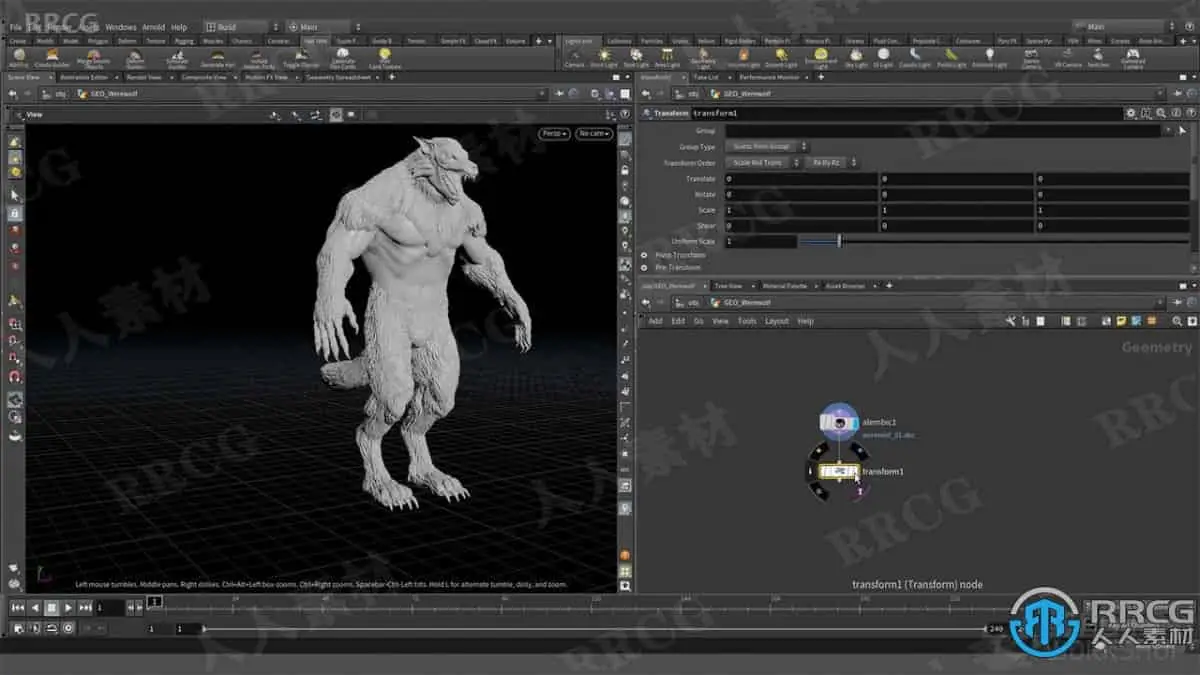Screen dimensions: 1200x675
Task: Switch to the Material Palette tab
Action: [785, 286]
